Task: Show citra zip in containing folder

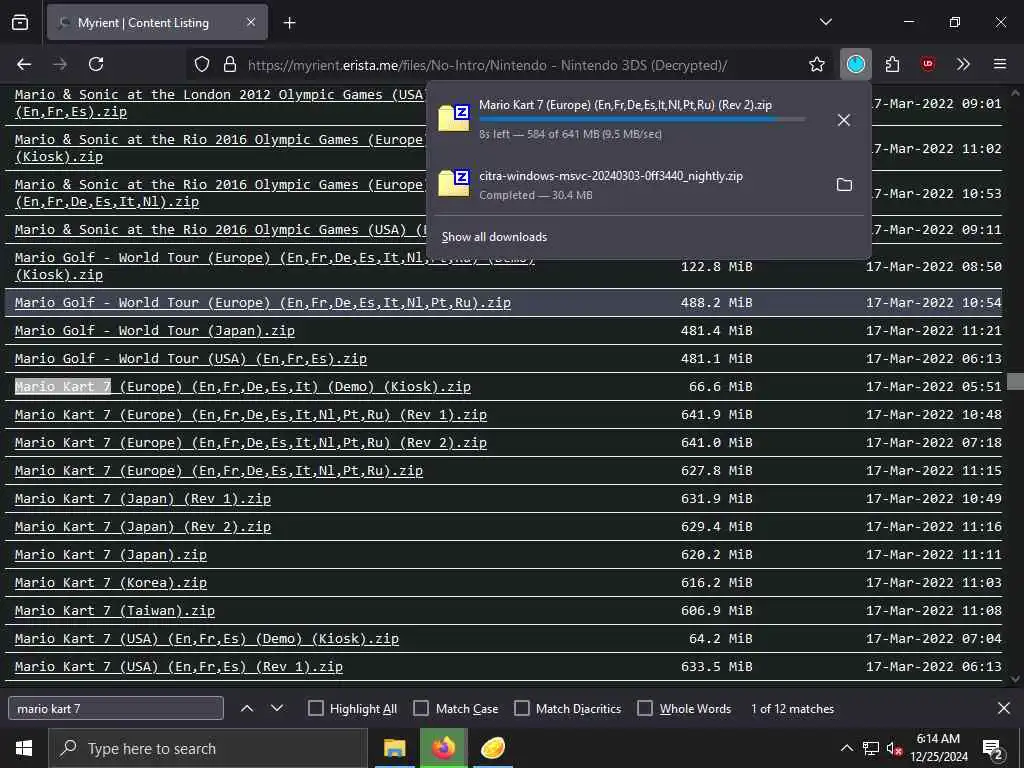Action: point(844,185)
